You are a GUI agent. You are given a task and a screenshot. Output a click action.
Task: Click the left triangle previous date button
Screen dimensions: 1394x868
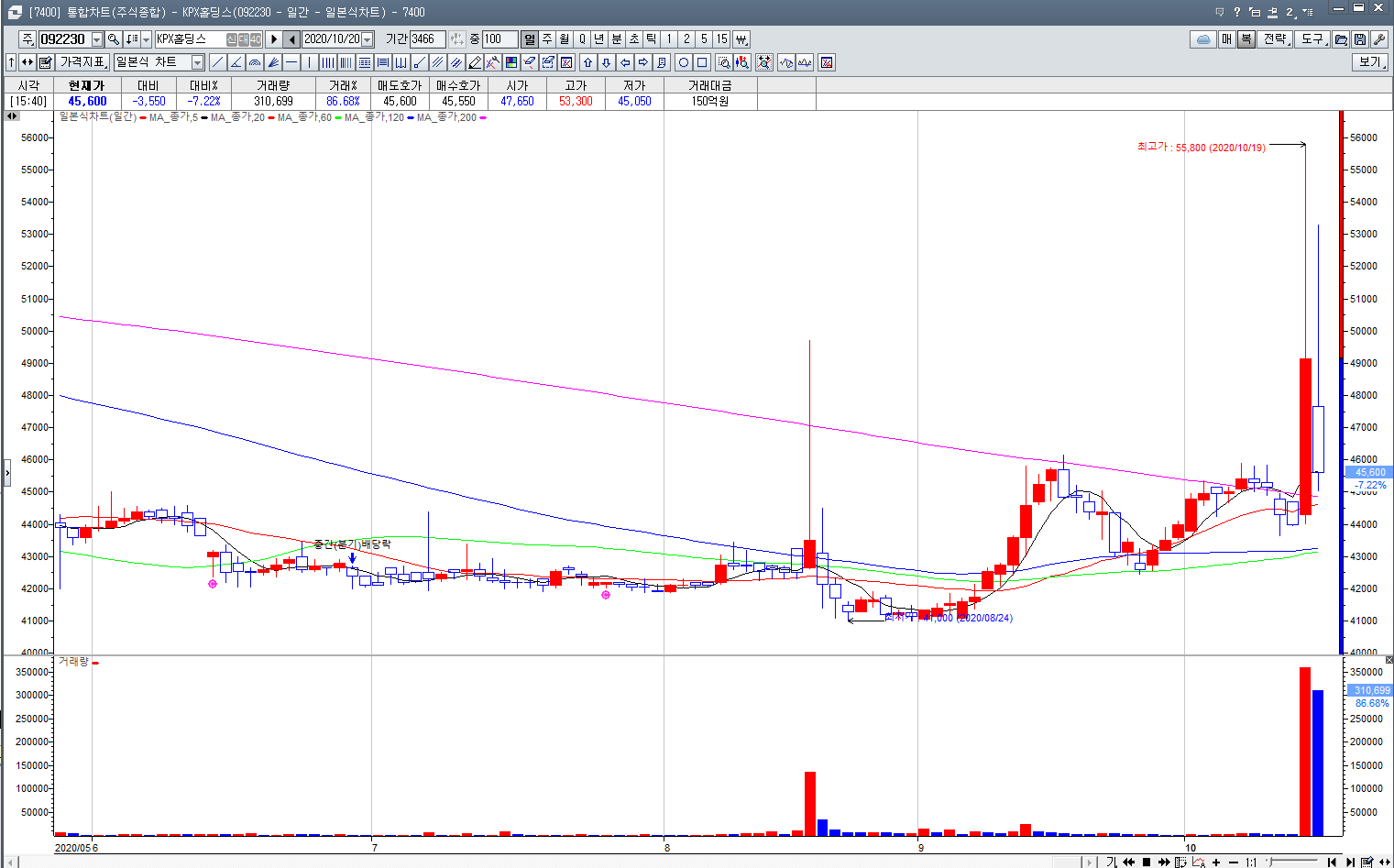[x=291, y=39]
